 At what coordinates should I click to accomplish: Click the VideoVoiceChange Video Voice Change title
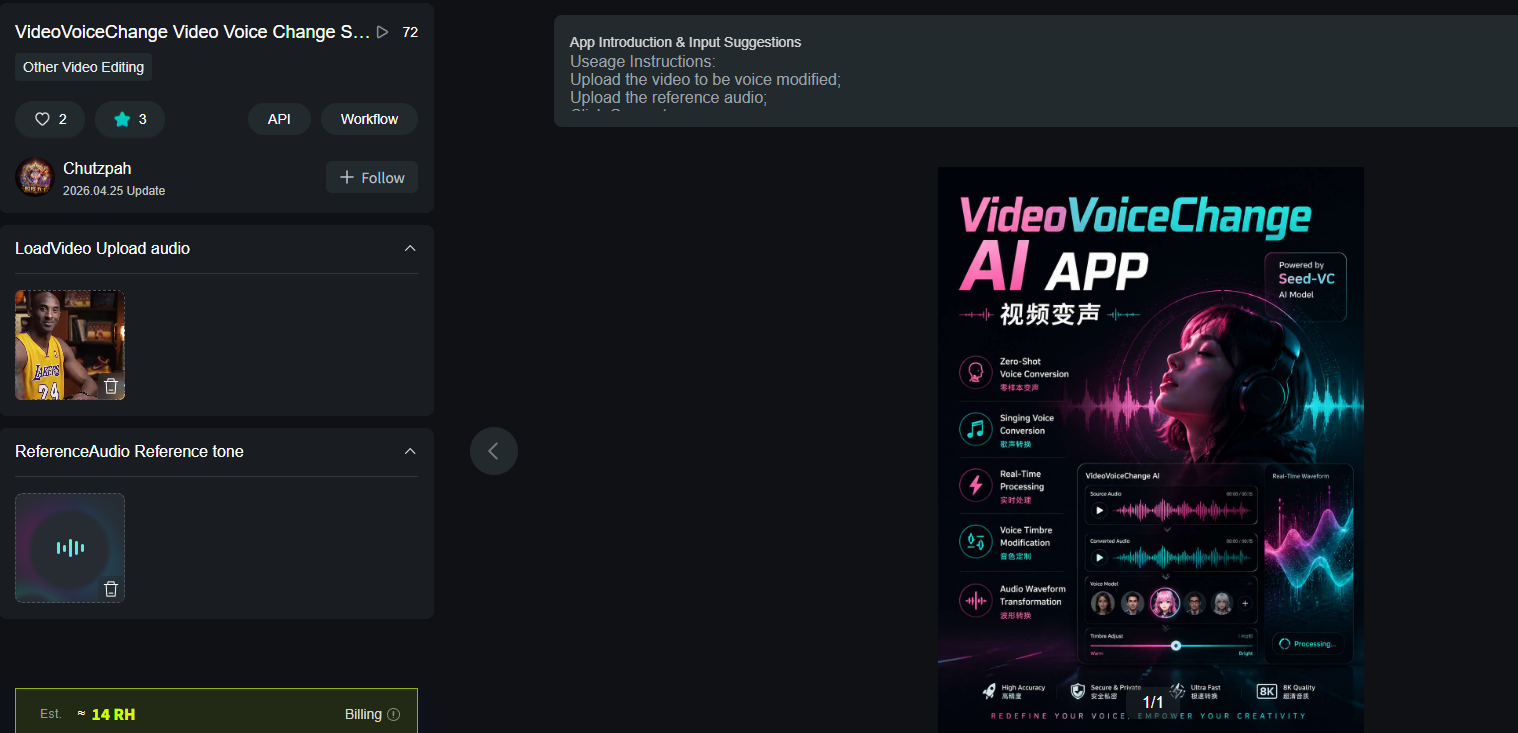pyautogui.click(x=193, y=32)
